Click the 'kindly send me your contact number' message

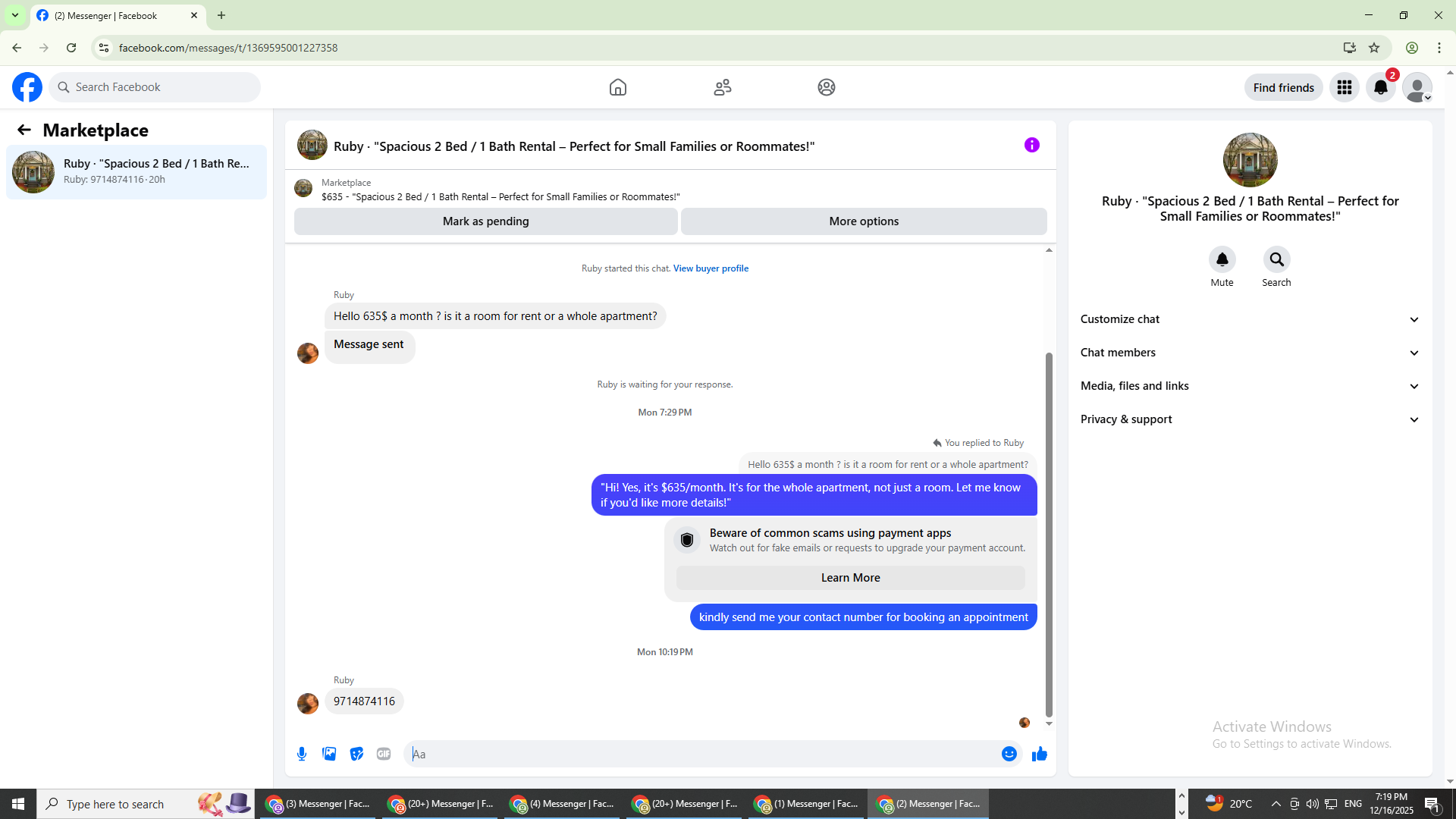864,617
